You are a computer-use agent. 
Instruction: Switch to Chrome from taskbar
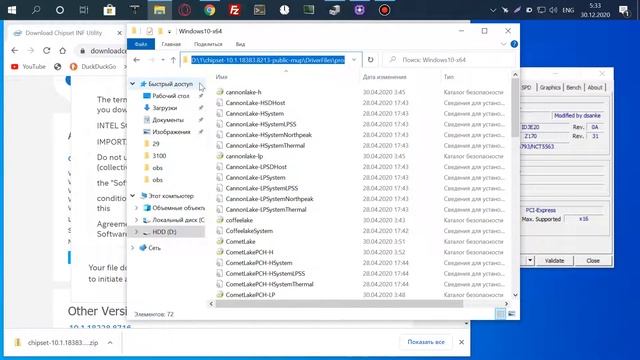[210, 10]
